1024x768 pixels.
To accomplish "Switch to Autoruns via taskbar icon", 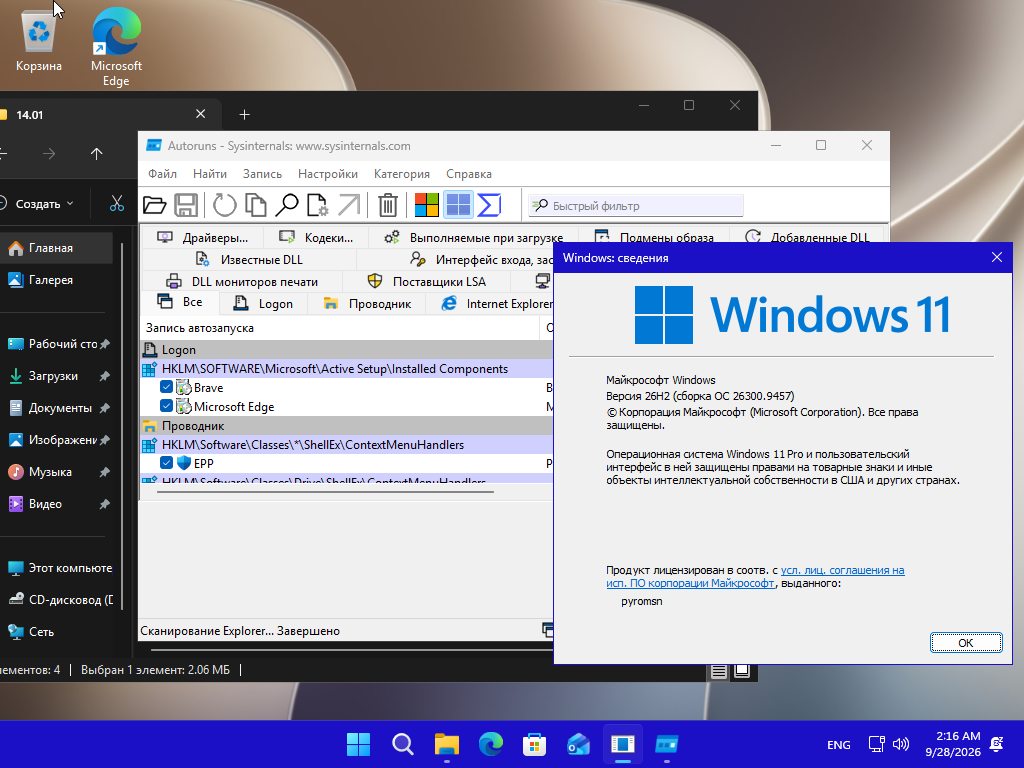I will (667, 744).
